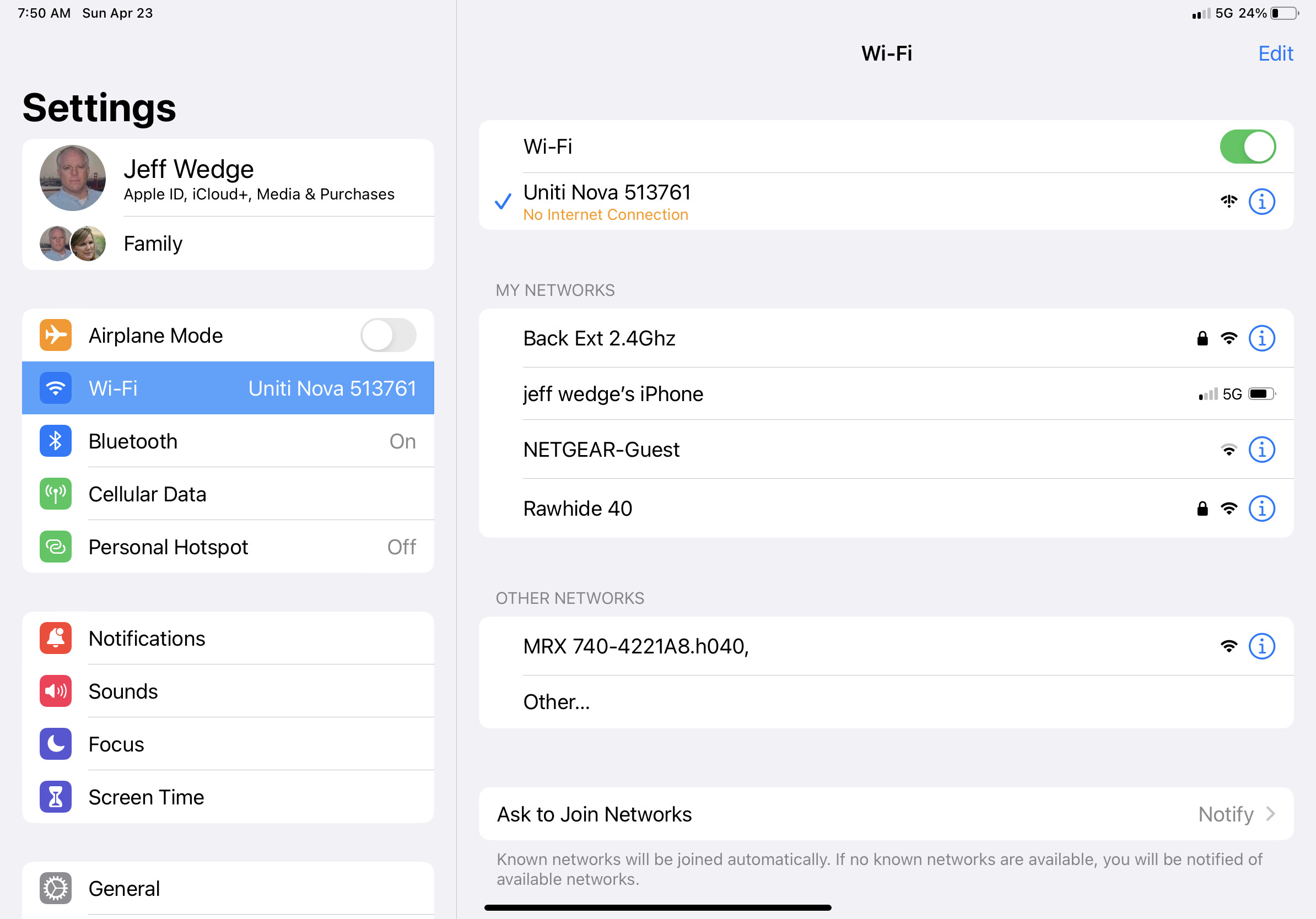The width and height of the screenshot is (1316, 919).
Task: Tap the Focus moon icon
Action: 56,744
